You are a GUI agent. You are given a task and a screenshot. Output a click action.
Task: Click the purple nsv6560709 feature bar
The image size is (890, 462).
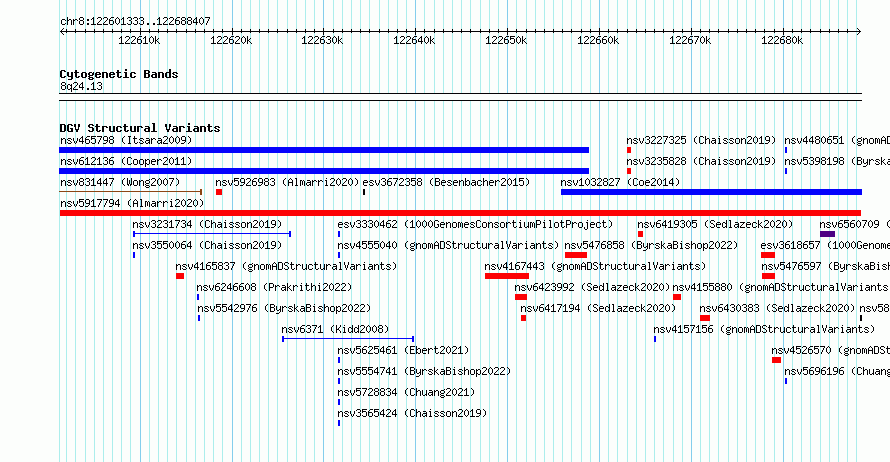(x=828, y=234)
